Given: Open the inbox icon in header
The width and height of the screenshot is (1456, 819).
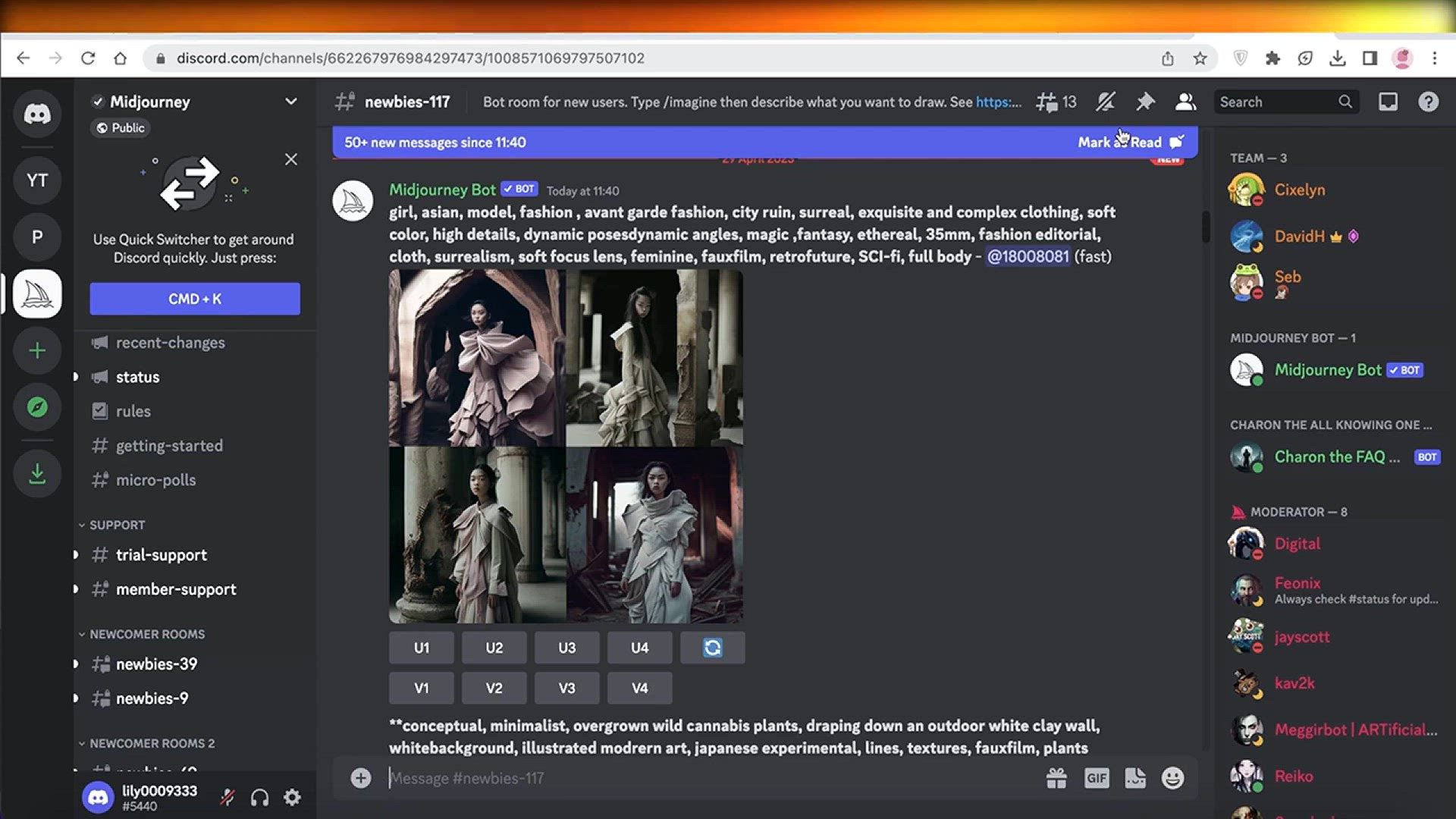Looking at the screenshot, I should [x=1388, y=102].
